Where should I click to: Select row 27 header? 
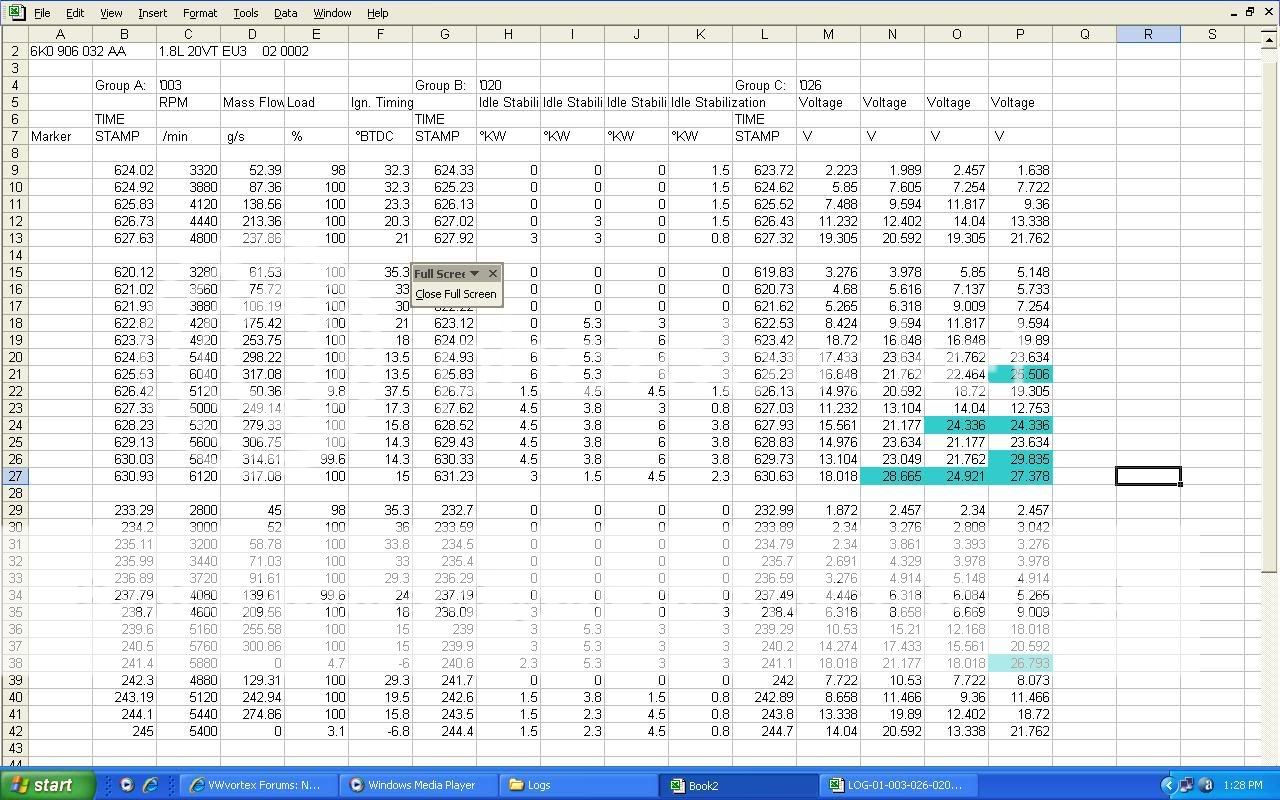click(x=15, y=476)
